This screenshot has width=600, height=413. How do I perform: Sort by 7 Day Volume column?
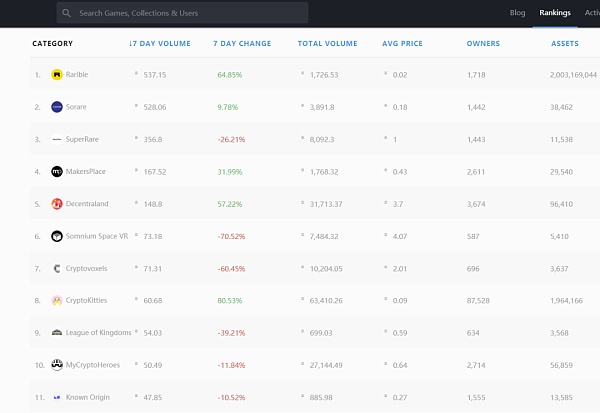coord(160,44)
